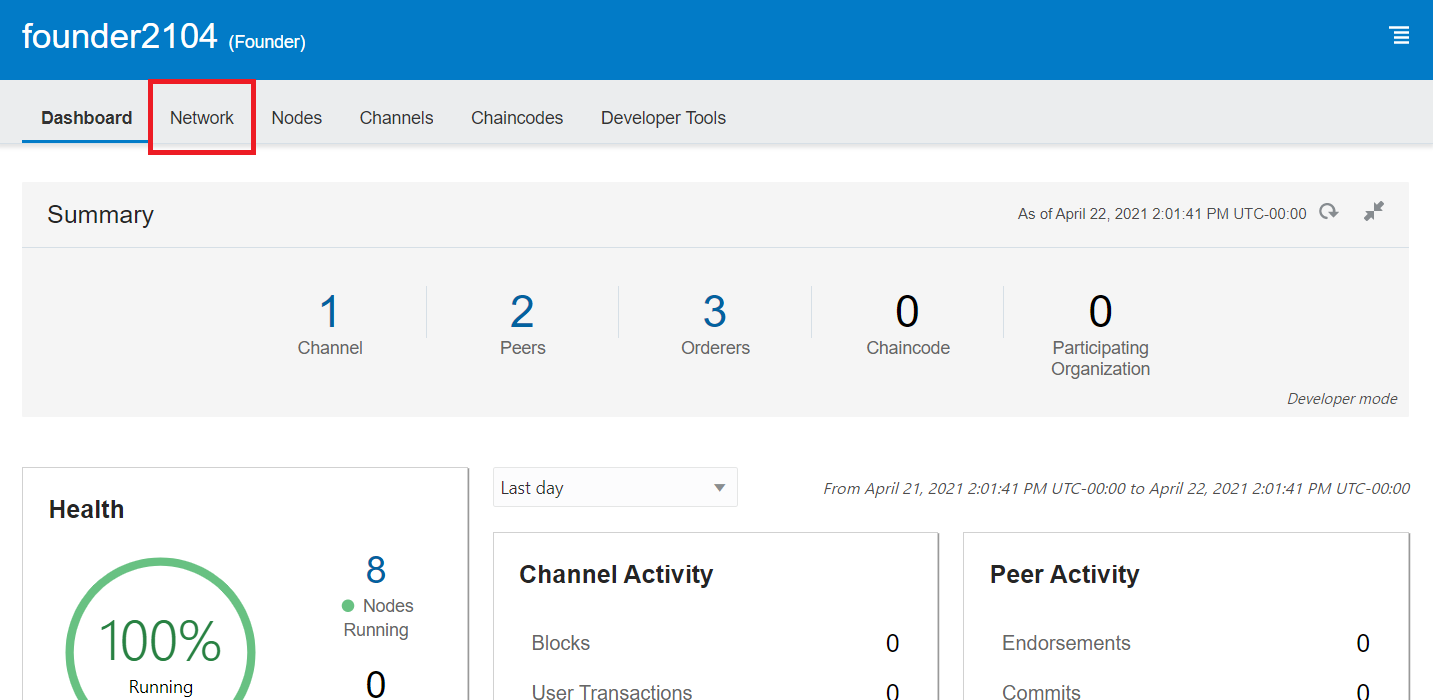Viewport: 1433px width, 700px height.
Task: Refresh the Summary panel data
Action: tap(1328, 212)
